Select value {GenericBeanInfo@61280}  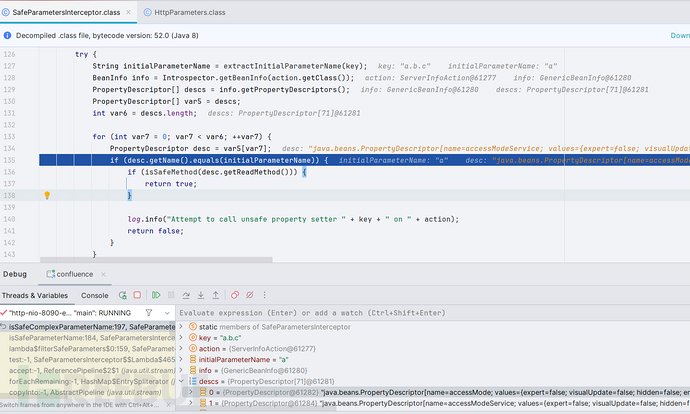click(264, 370)
